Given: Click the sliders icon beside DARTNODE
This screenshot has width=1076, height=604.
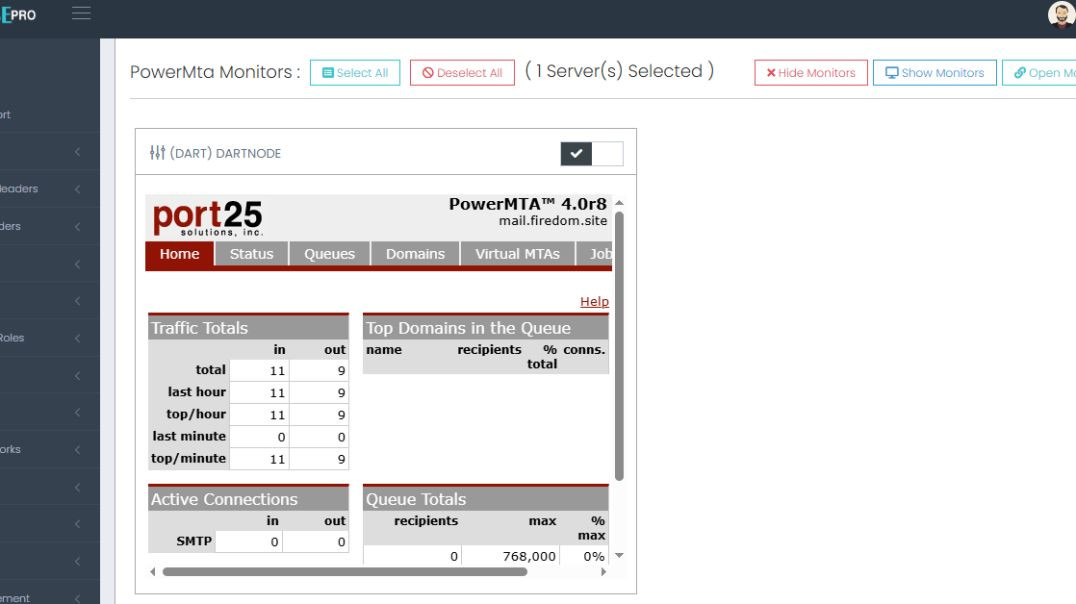Looking at the screenshot, I should 157,153.
